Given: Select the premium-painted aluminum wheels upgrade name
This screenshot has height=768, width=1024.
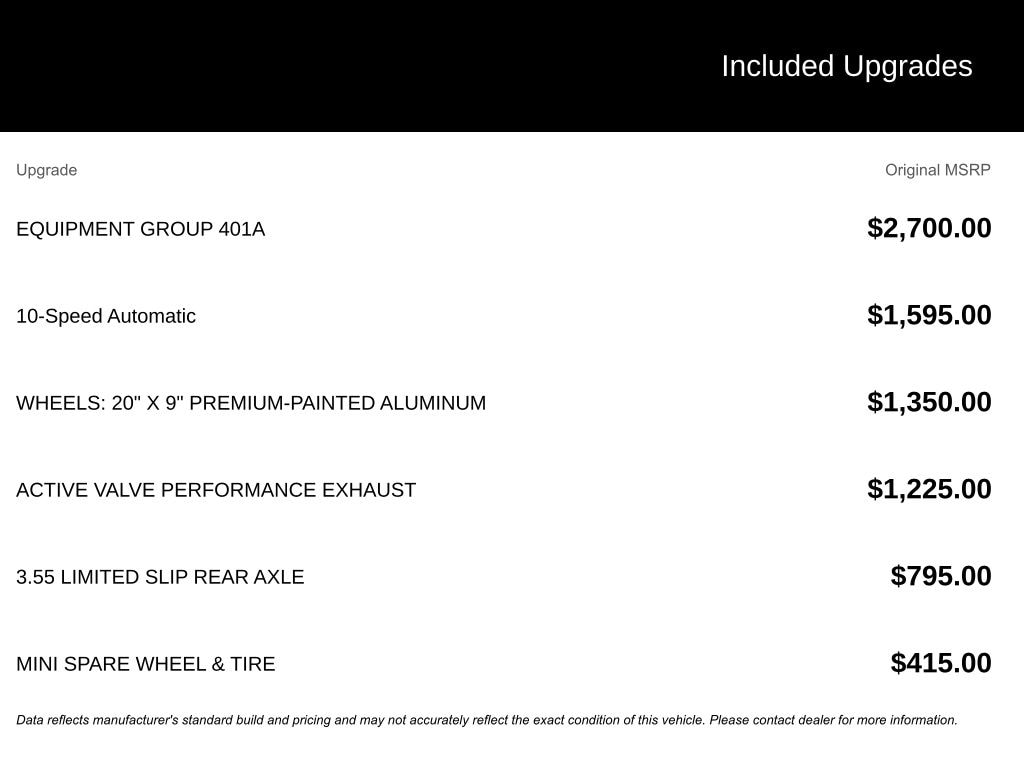Looking at the screenshot, I should coord(251,403).
